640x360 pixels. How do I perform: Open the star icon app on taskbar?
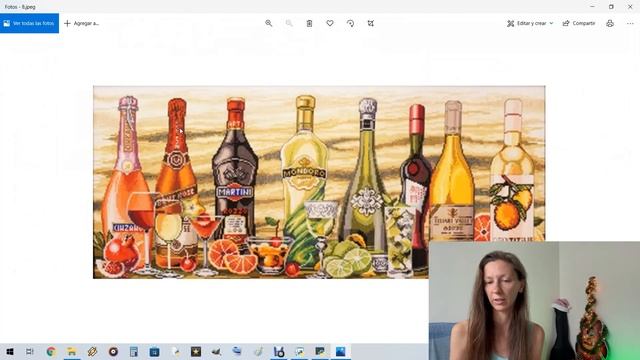coord(196,351)
